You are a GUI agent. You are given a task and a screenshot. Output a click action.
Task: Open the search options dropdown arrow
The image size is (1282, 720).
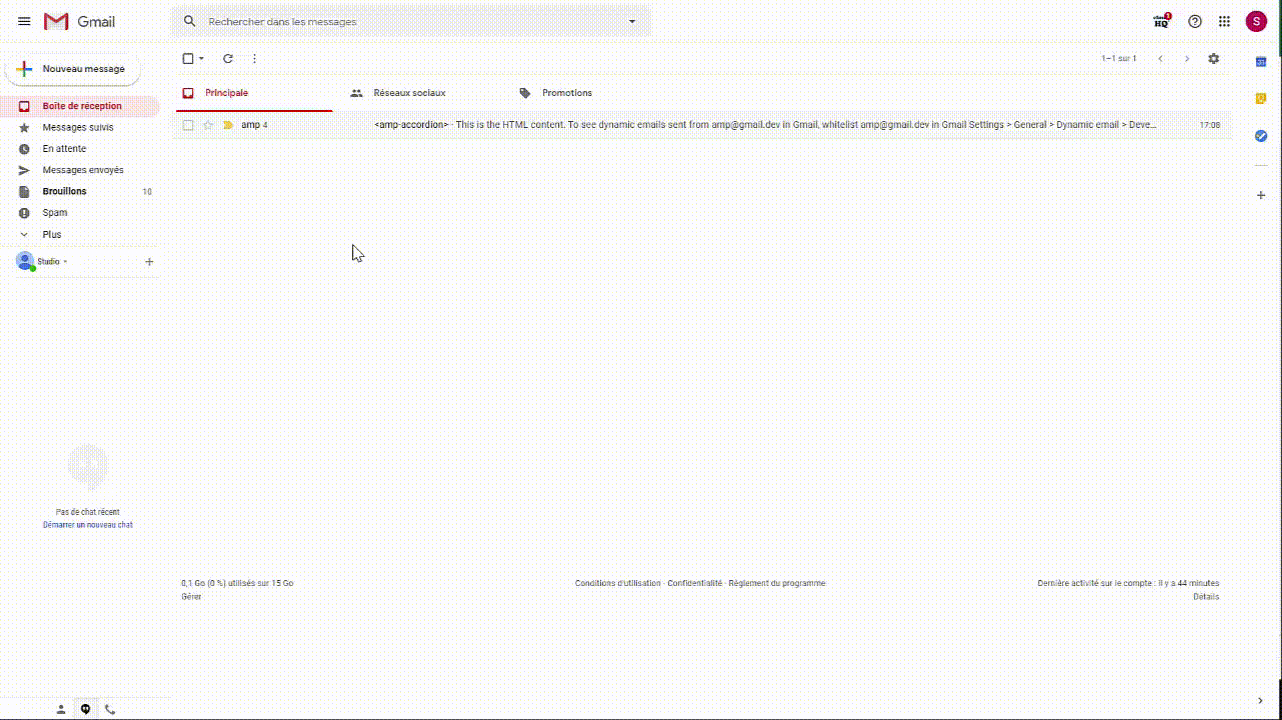click(632, 21)
